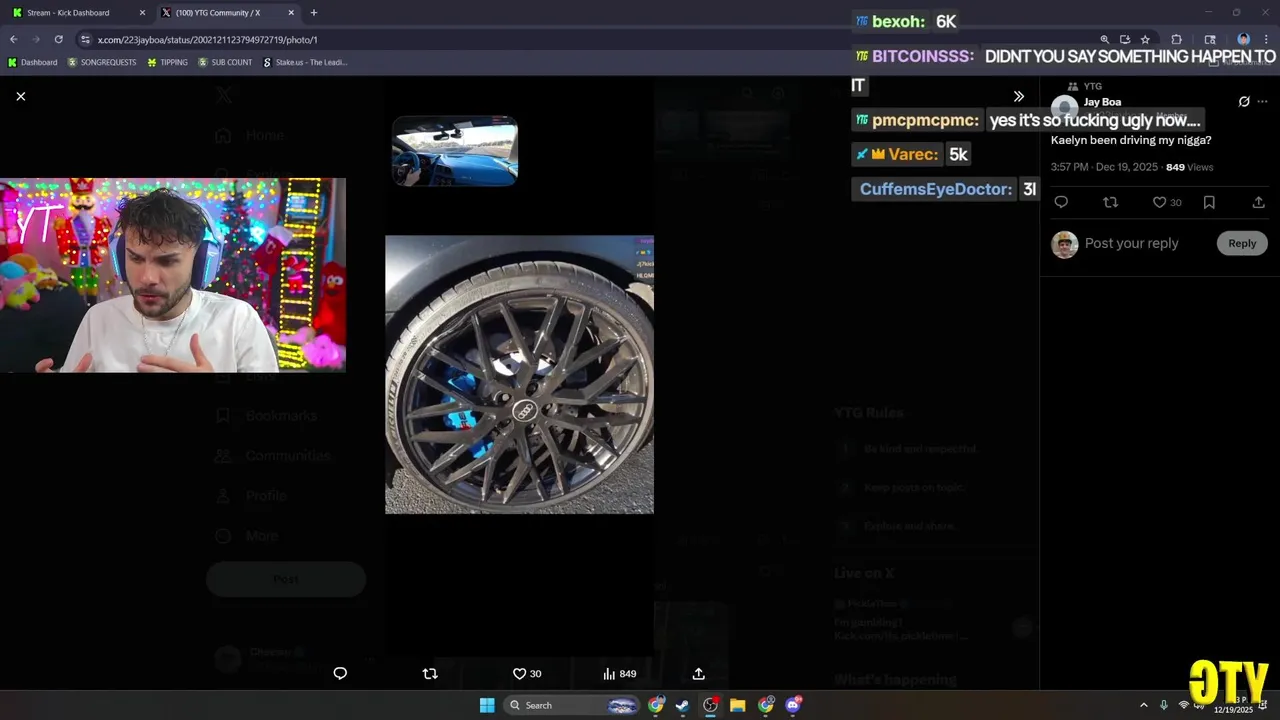Like the photo using the bottom heart icon
This screenshot has width=1280, height=720.
click(x=519, y=673)
